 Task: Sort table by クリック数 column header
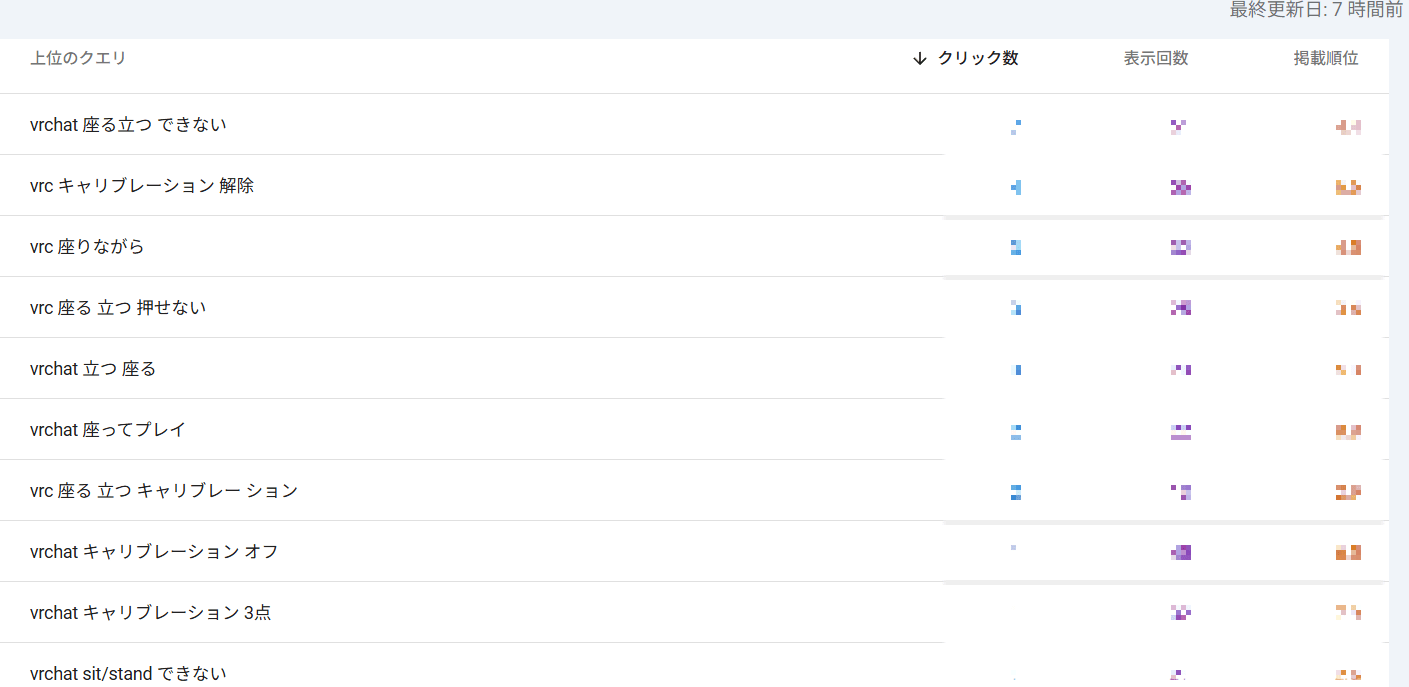point(977,59)
